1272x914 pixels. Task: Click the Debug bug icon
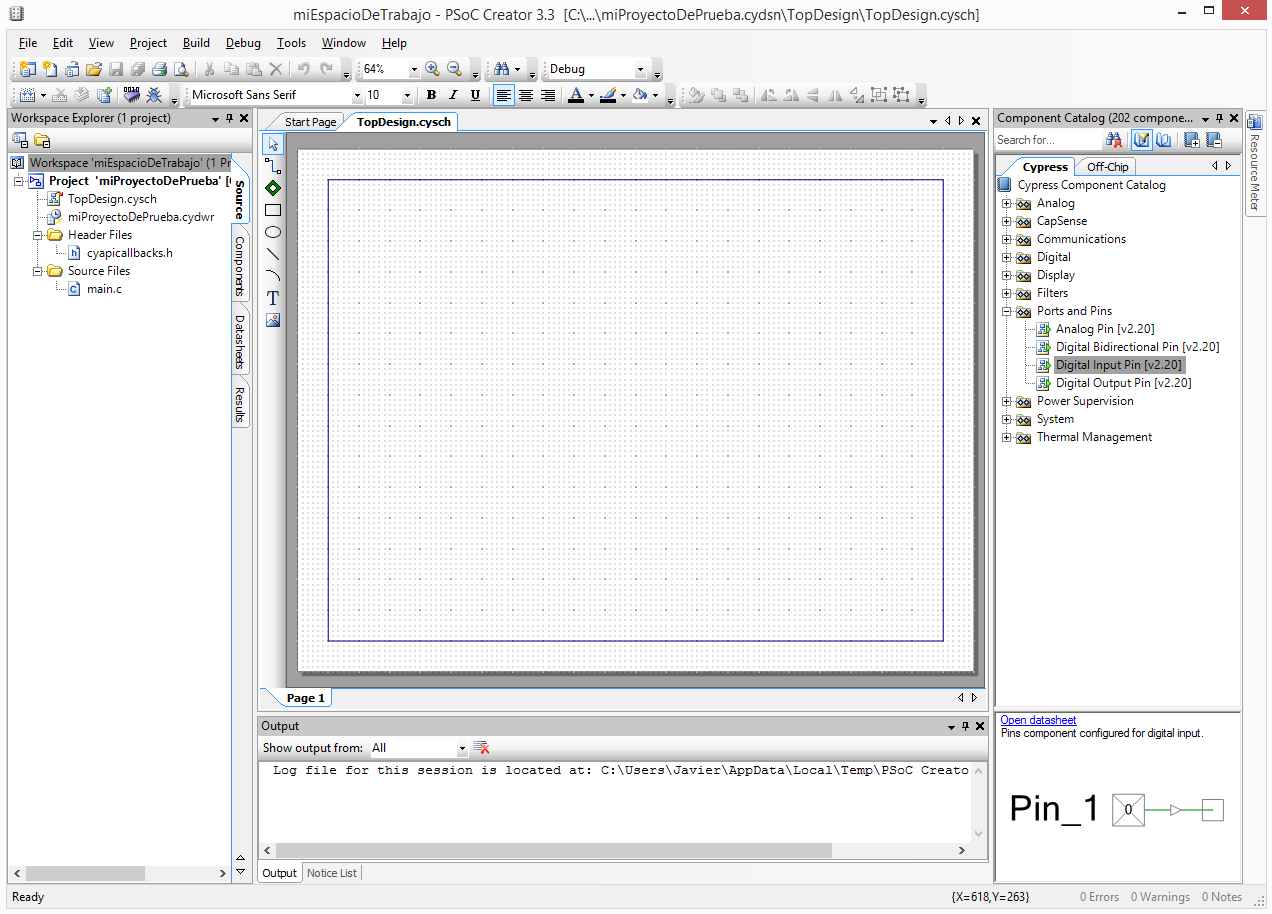coord(154,95)
